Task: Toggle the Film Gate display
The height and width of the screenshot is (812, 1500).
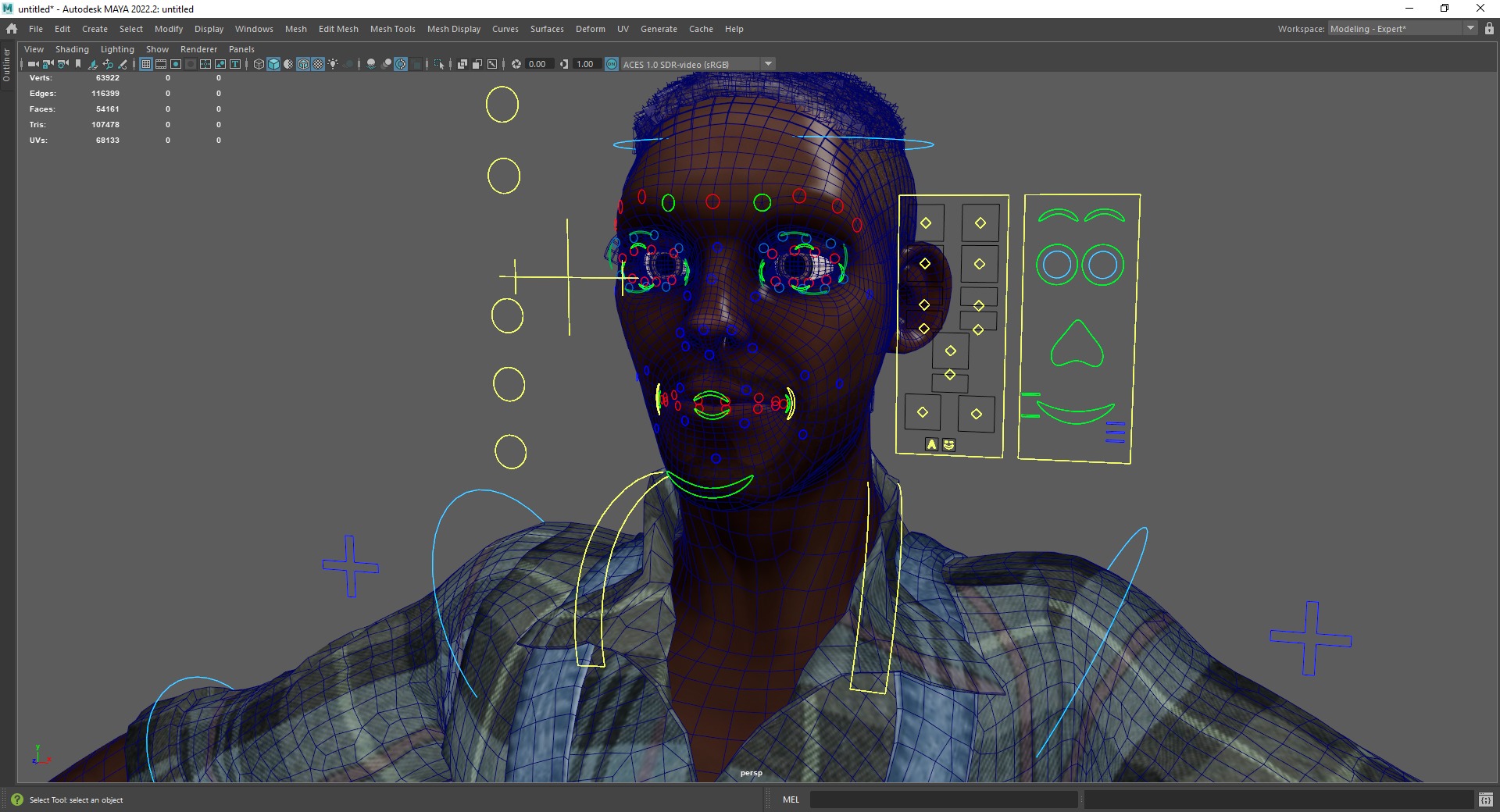Action: (161, 64)
